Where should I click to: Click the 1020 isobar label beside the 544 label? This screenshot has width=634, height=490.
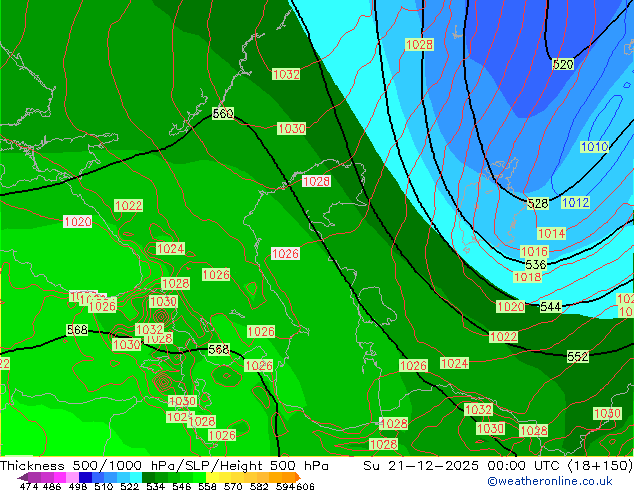click(511, 306)
